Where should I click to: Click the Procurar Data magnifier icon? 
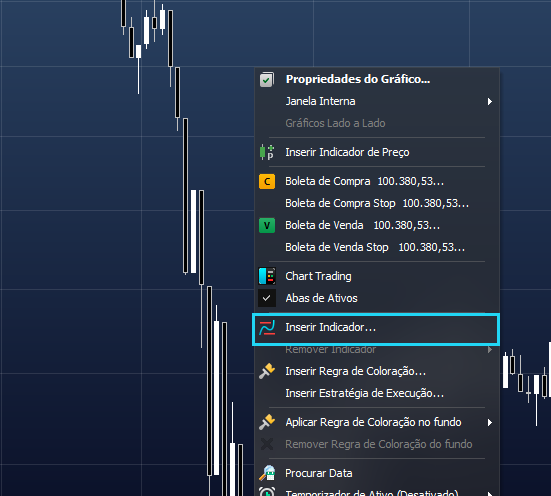point(267,473)
